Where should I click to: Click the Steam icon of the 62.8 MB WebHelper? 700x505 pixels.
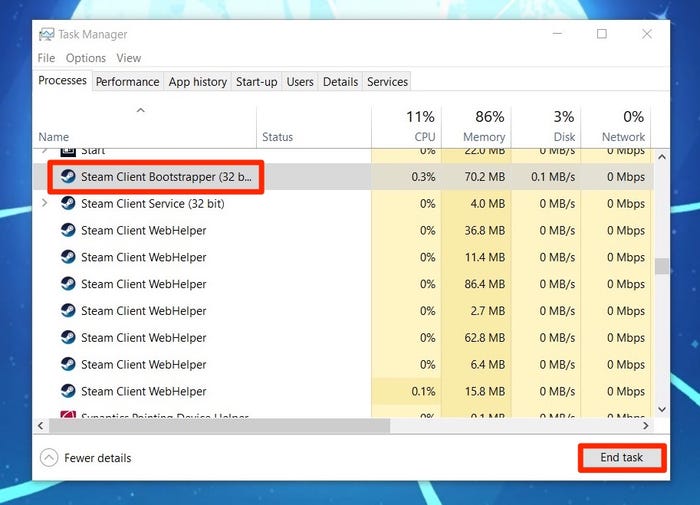(x=68, y=337)
